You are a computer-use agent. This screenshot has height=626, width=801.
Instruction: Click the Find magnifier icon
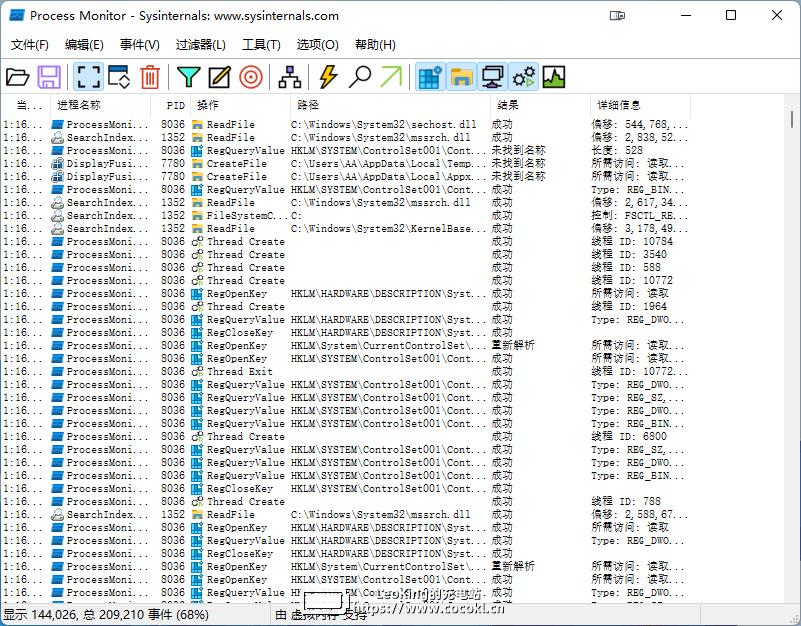coord(360,77)
